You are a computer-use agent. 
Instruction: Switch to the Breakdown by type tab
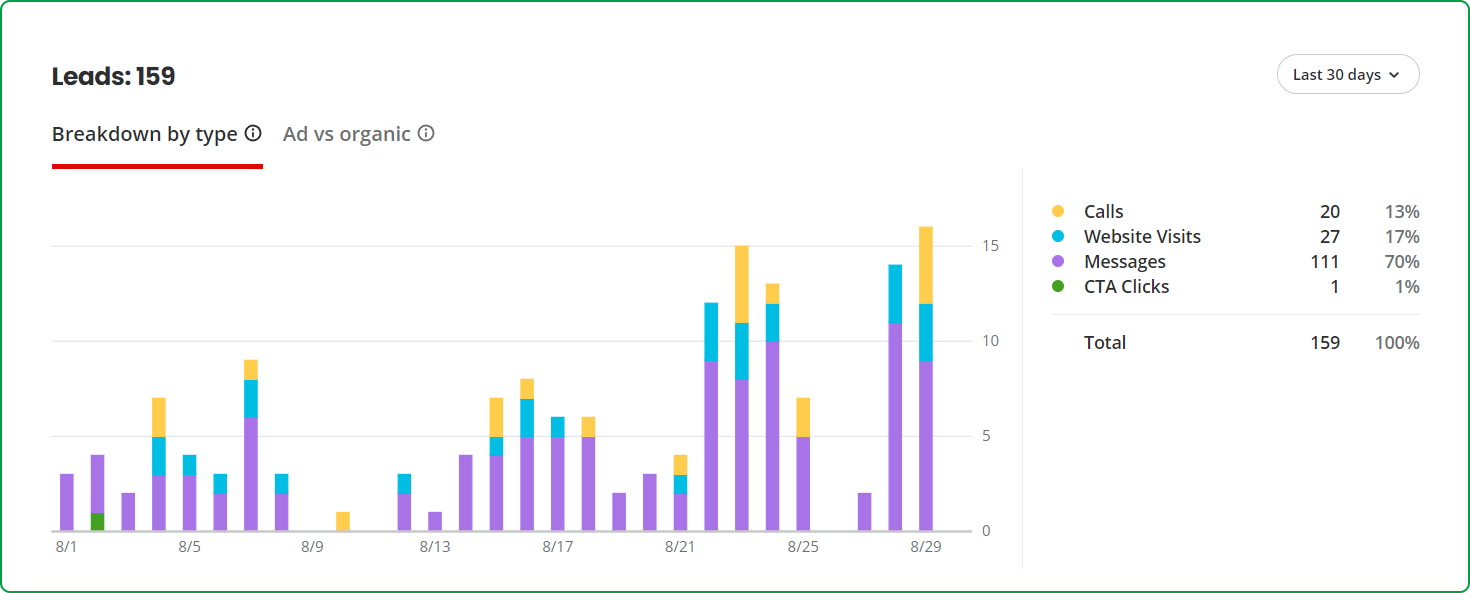[x=145, y=134]
